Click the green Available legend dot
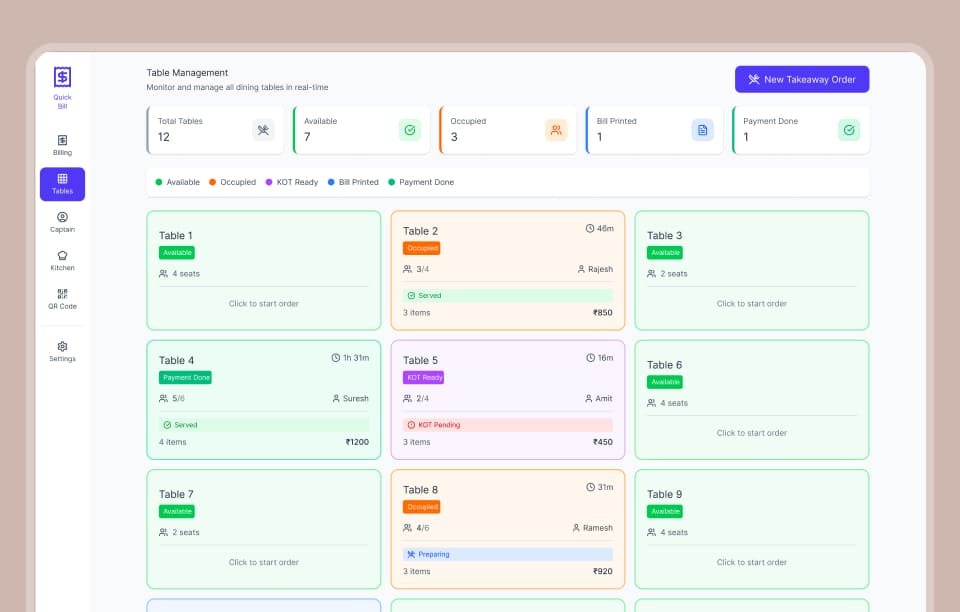This screenshot has width=960, height=612. click(x=159, y=182)
